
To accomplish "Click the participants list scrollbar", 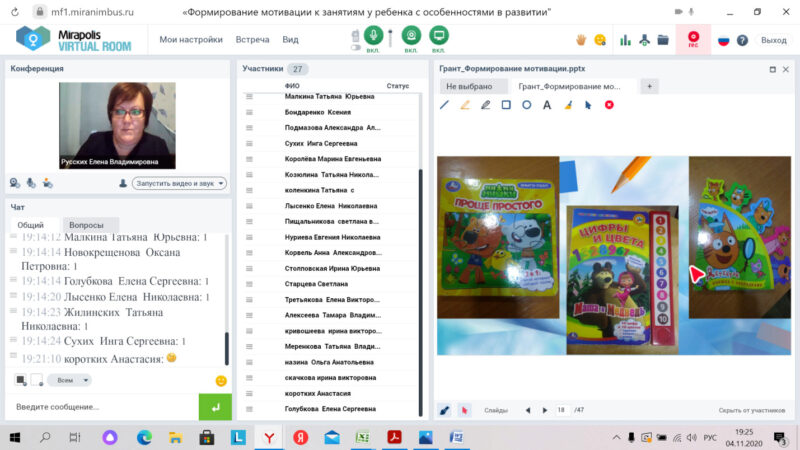I will pyautogui.click(x=420, y=292).
